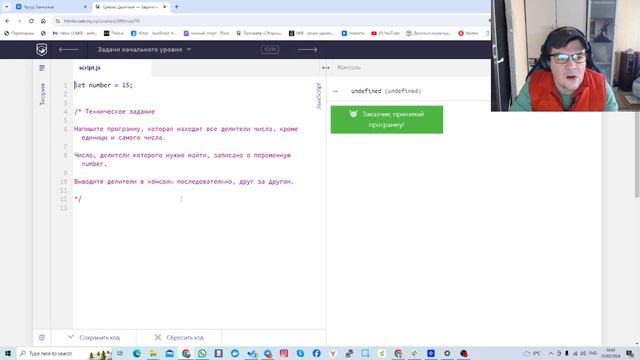Open WhatsApp from the taskbar

tap(202, 353)
